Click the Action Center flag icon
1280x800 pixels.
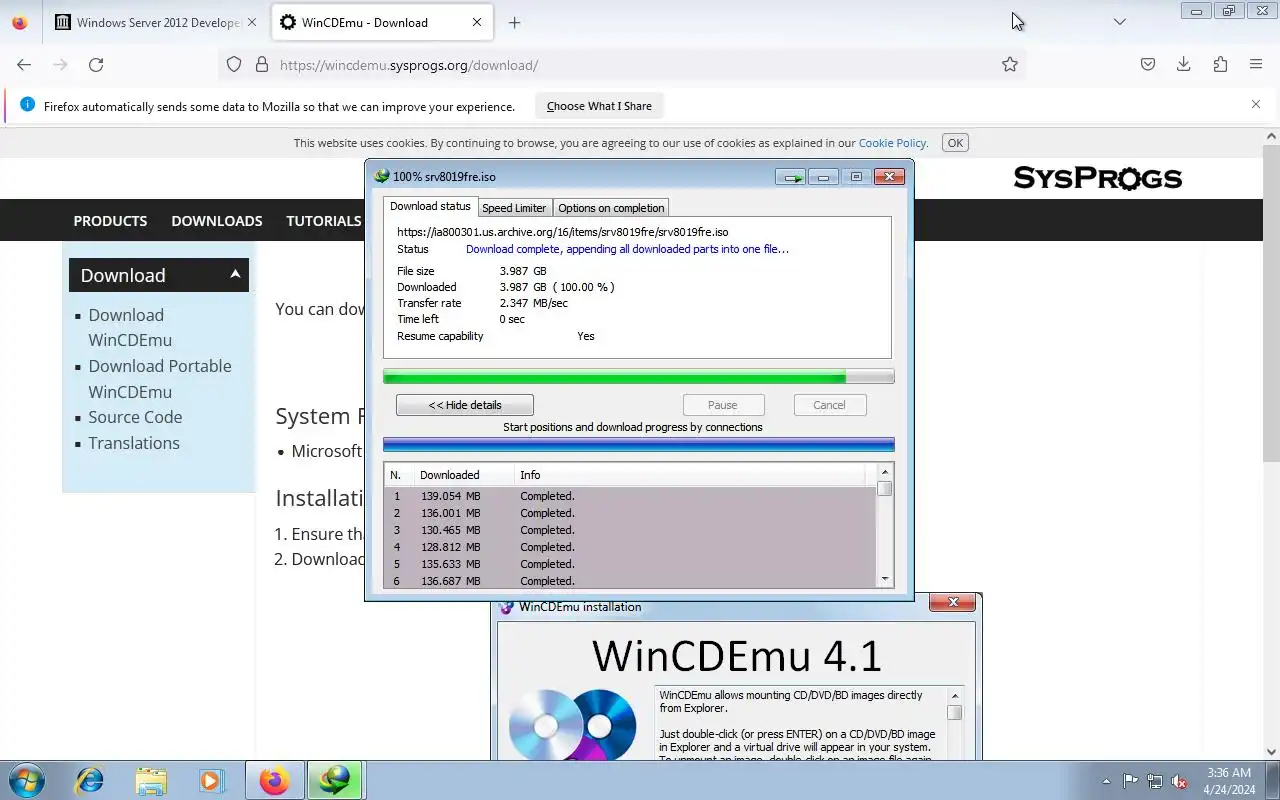(1130, 781)
